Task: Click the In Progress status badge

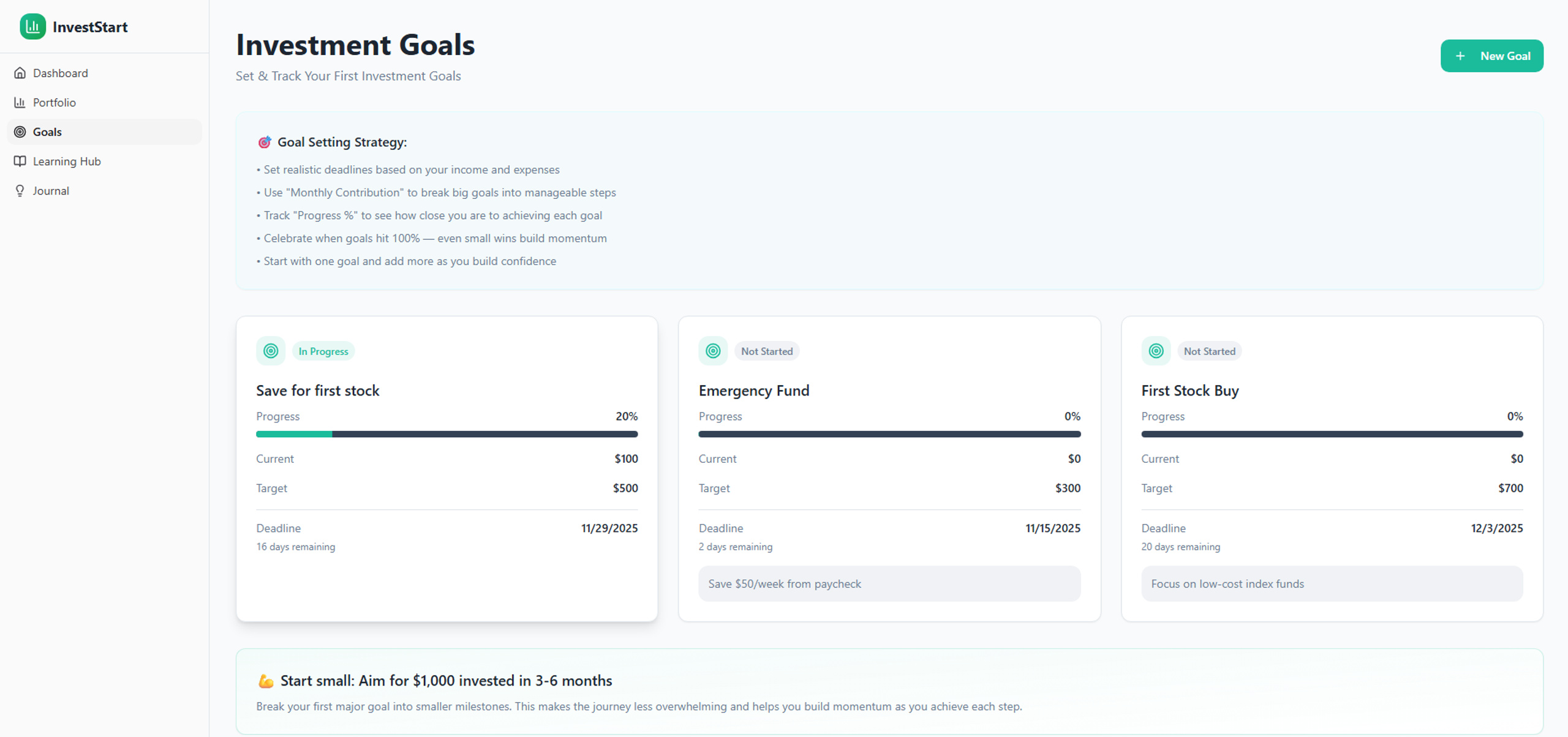Action: point(323,351)
